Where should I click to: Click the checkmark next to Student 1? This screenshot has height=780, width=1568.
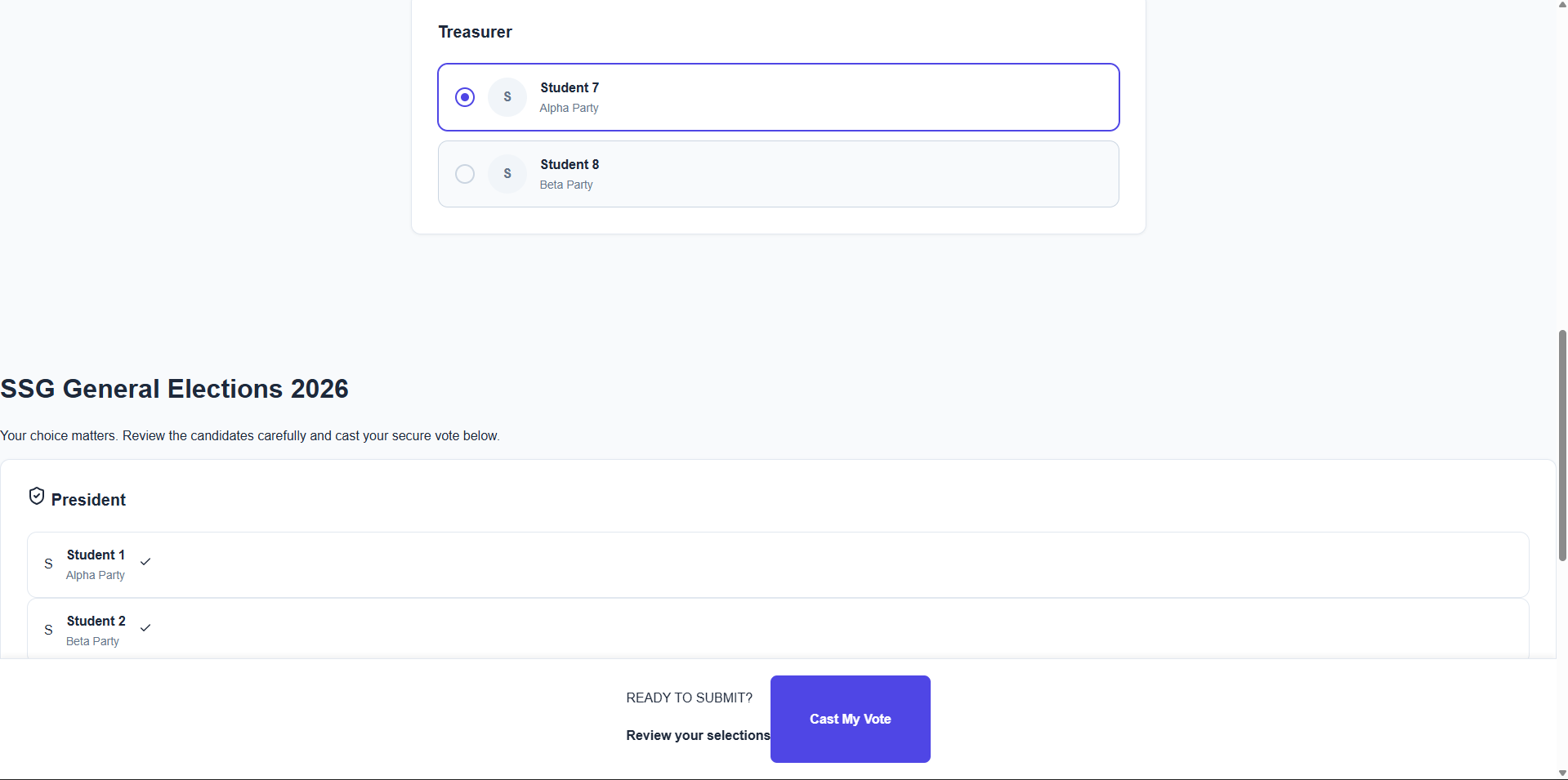tap(145, 562)
